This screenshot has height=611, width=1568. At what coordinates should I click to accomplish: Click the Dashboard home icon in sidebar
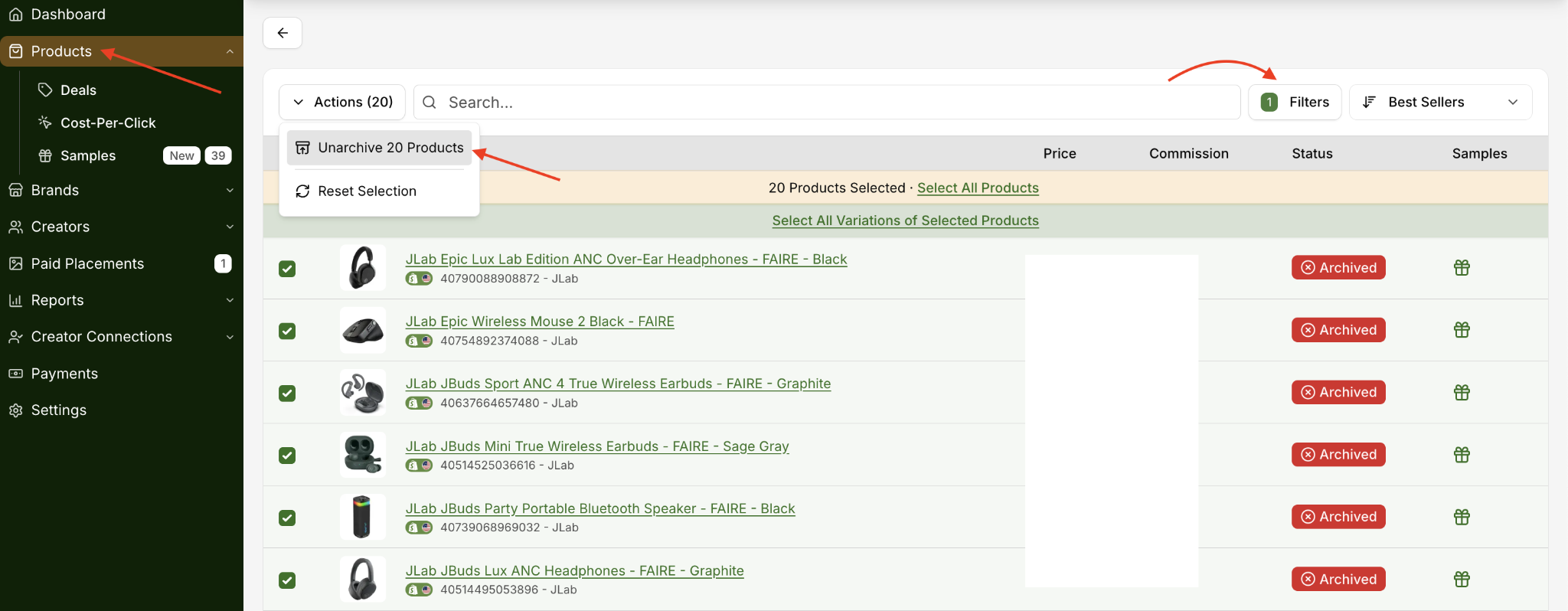coord(15,15)
